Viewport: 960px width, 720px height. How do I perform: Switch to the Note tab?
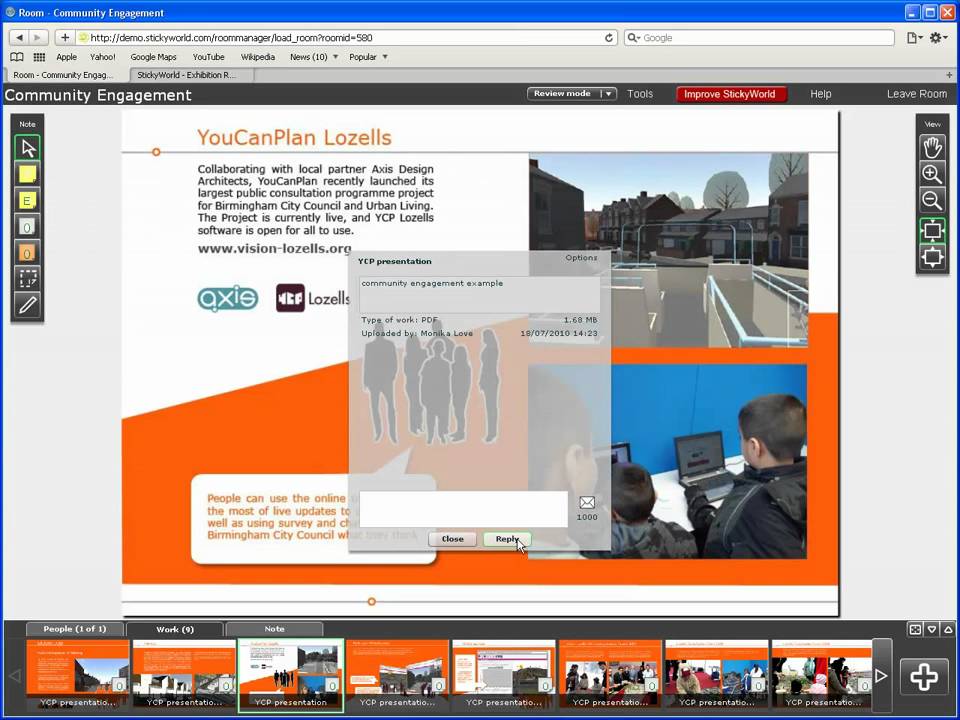point(274,629)
